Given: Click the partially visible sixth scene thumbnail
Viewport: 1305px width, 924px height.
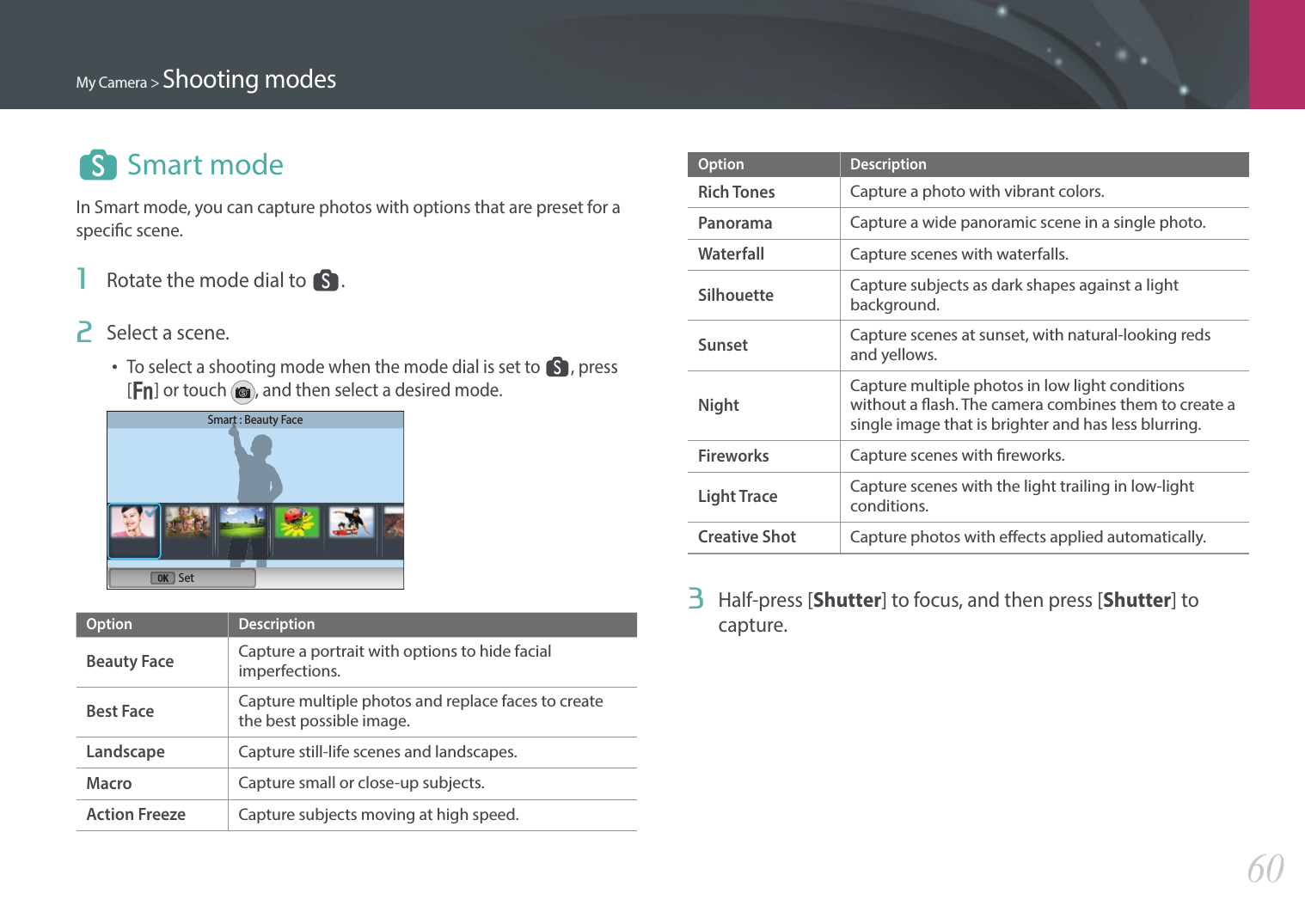Looking at the screenshot, I should click(394, 522).
